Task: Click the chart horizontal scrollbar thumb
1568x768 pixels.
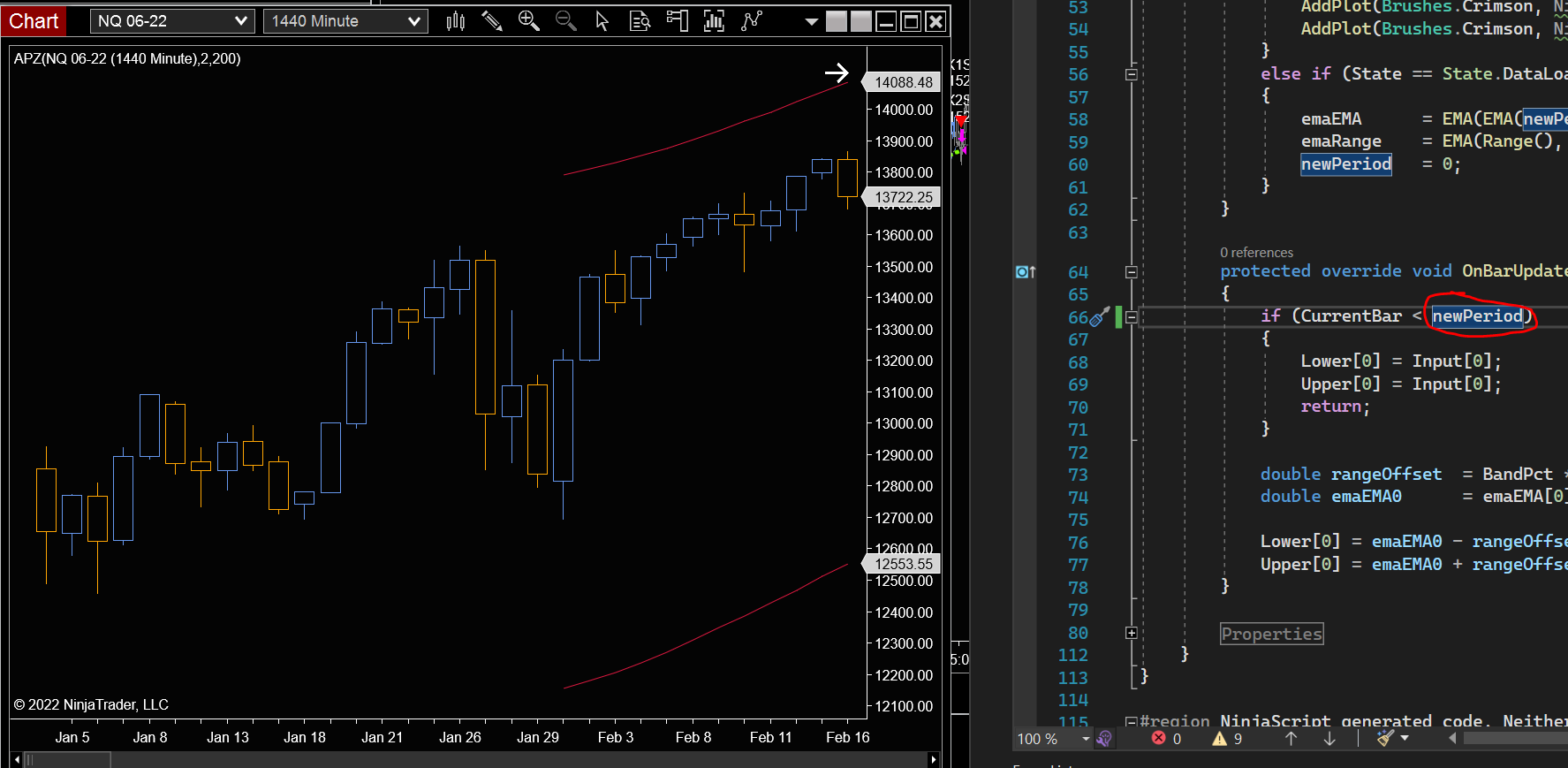Action: coord(67,760)
